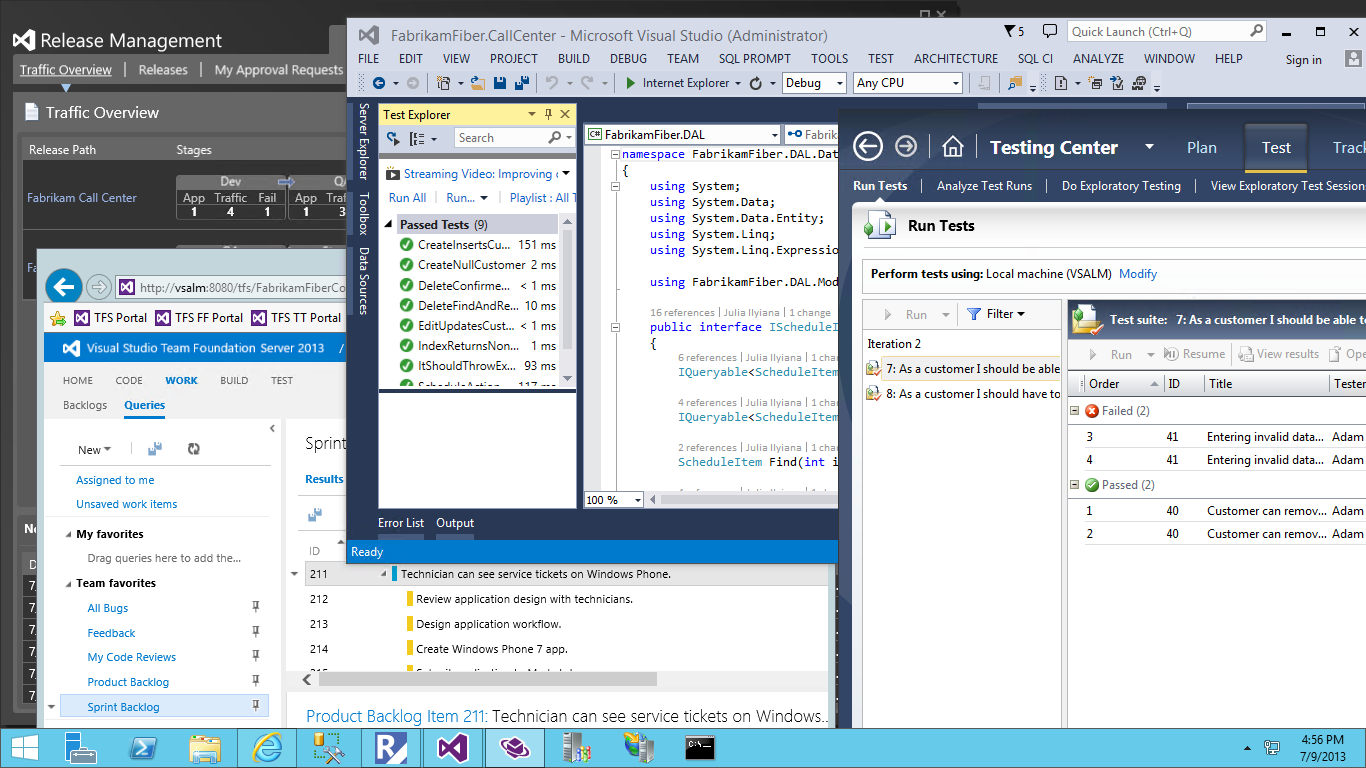Click Sign in at top of Visual Studio
Screen dimensions: 1366x768
pos(1303,60)
